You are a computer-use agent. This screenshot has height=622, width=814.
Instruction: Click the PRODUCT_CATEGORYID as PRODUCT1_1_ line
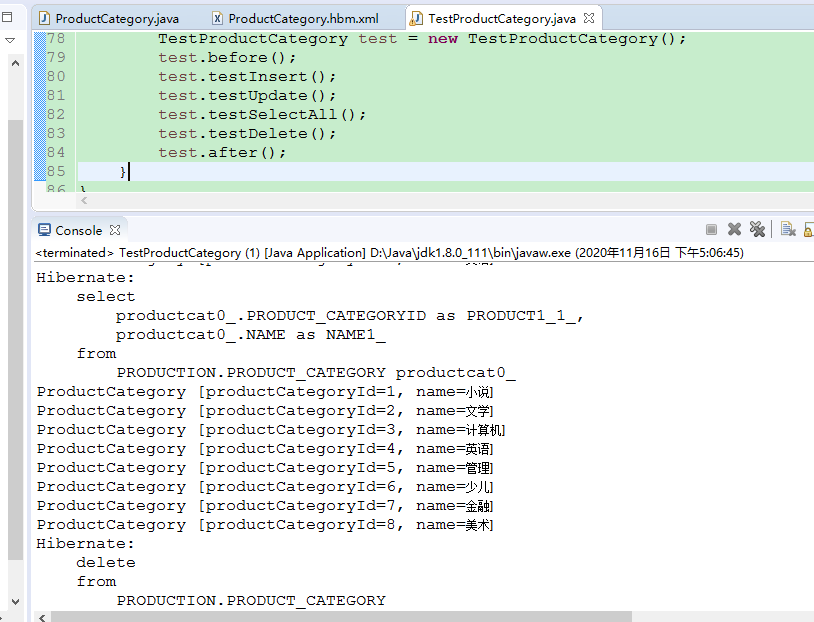coord(350,316)
